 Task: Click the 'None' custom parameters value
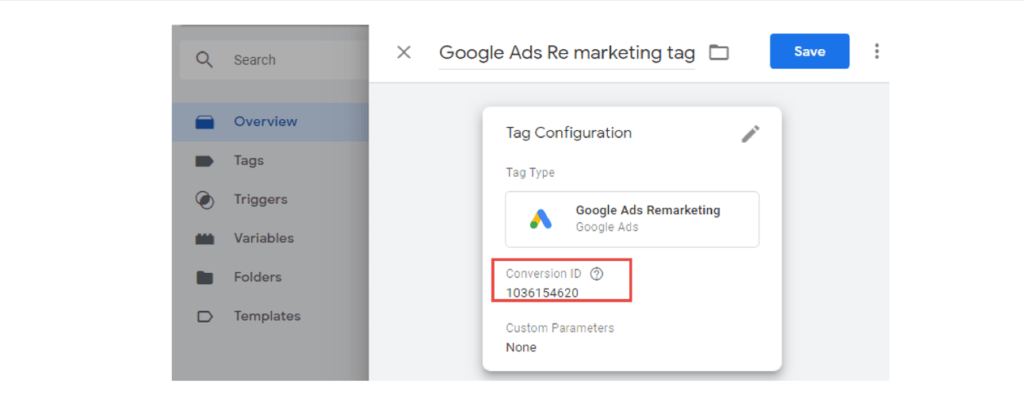521,347
